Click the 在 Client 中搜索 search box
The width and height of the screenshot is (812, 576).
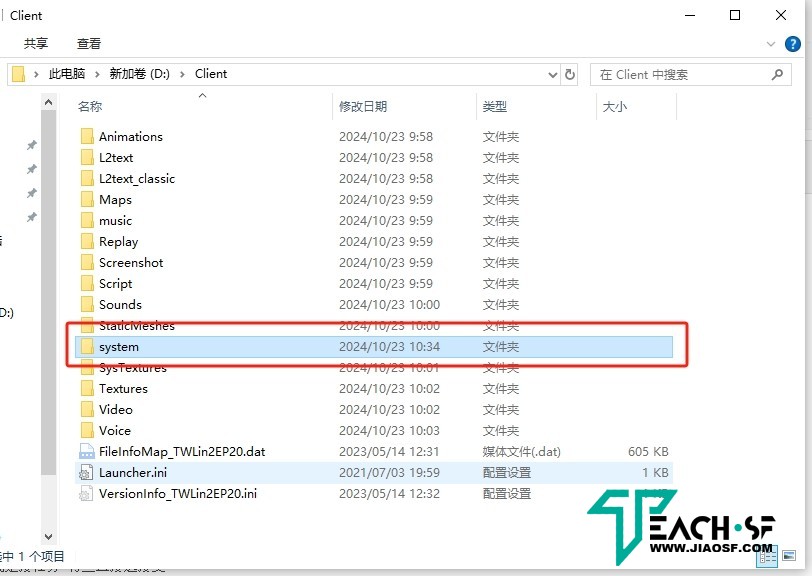pos(691,75)
